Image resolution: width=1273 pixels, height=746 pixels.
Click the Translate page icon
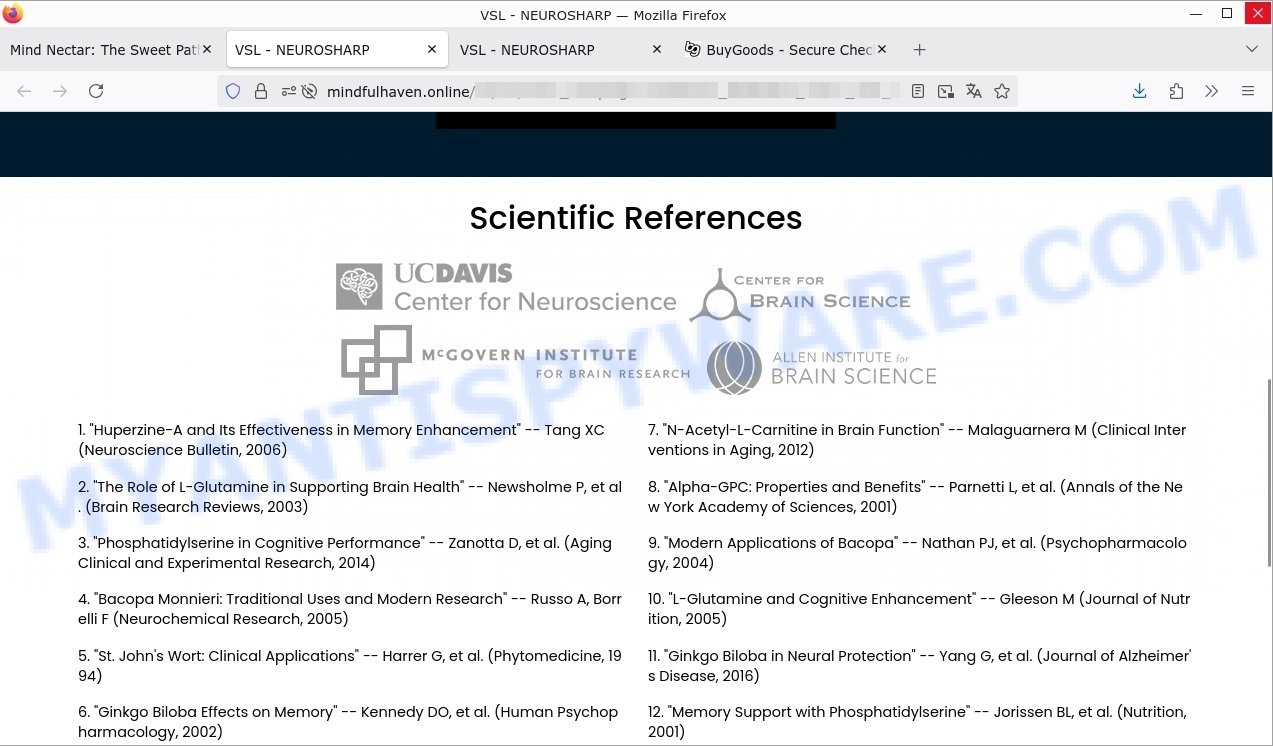pyautogui.click(x=974, y=91)
